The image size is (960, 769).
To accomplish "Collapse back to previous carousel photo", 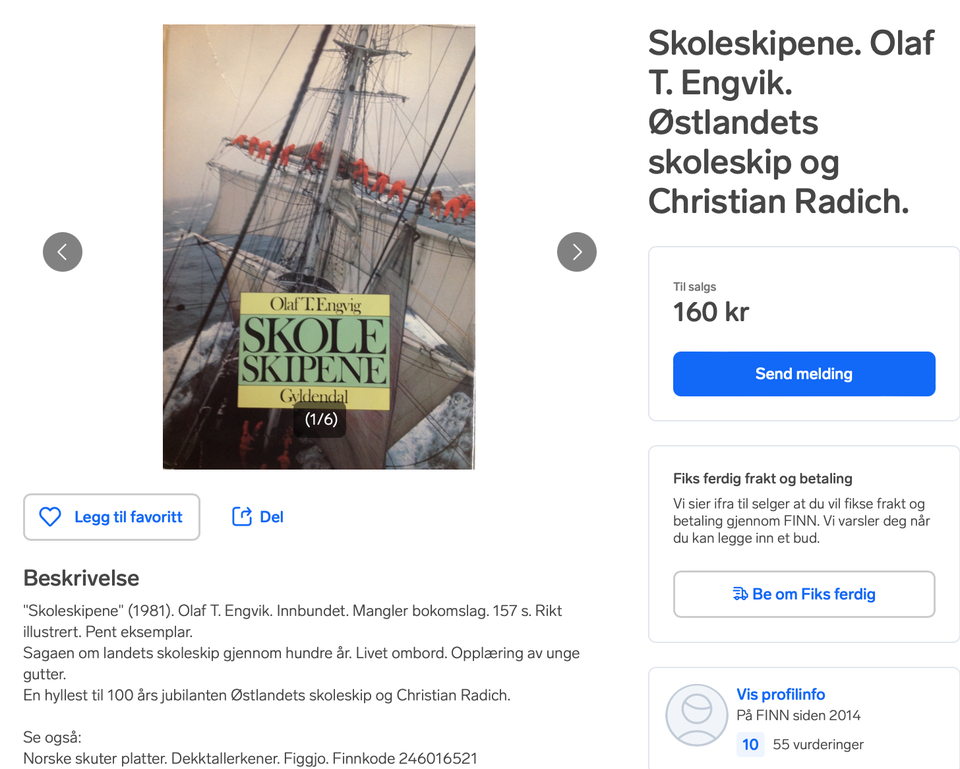I will (x=62, y=252).
